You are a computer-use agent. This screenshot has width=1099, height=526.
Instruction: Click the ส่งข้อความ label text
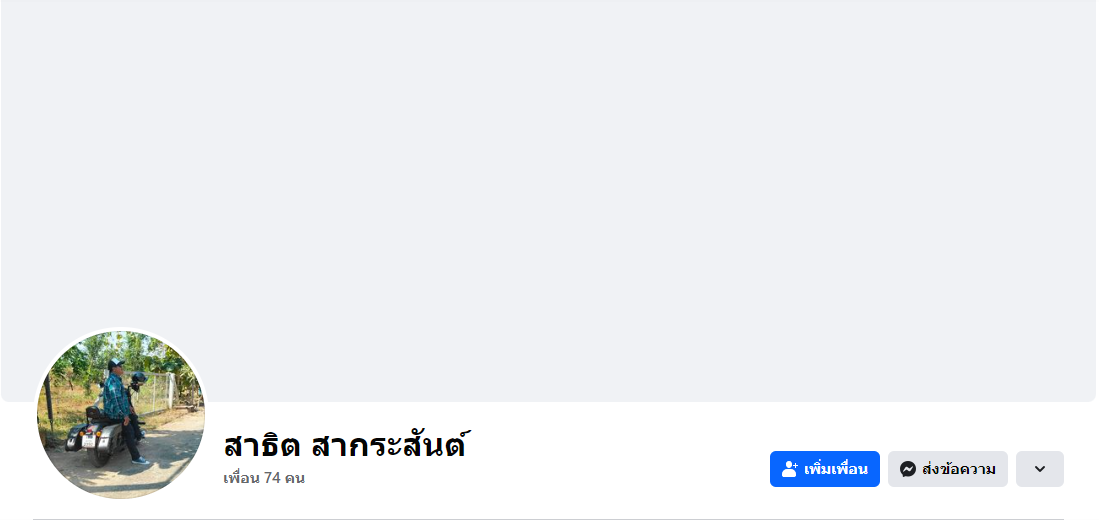click(x=958, y=469)
